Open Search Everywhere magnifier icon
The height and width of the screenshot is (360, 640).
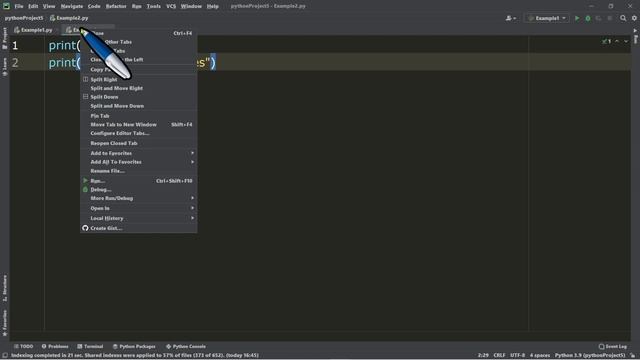coord(623,18)
